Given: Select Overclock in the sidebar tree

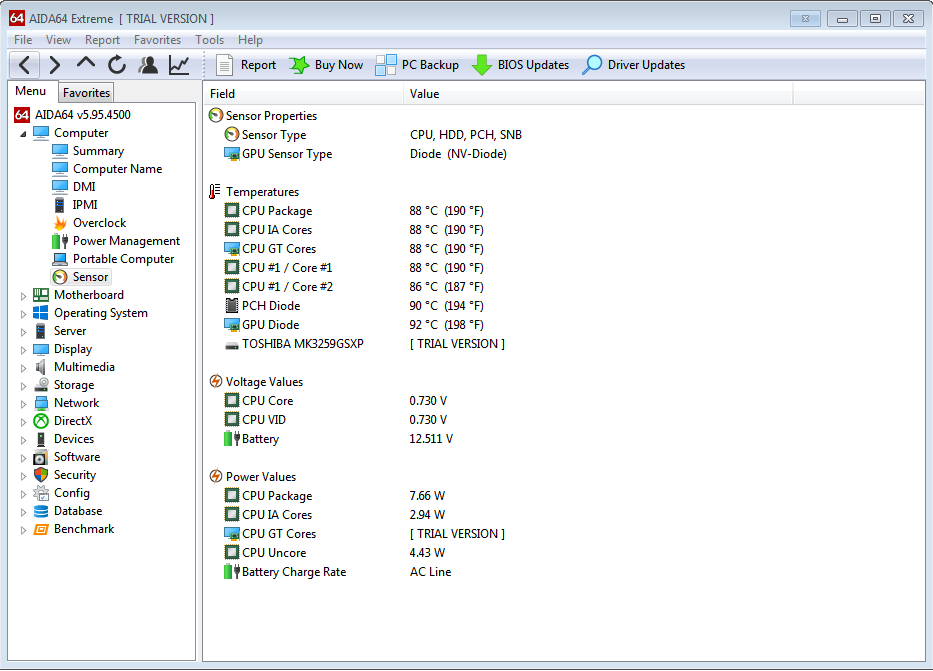Looking at the screenshot, I should coord(99,223).
